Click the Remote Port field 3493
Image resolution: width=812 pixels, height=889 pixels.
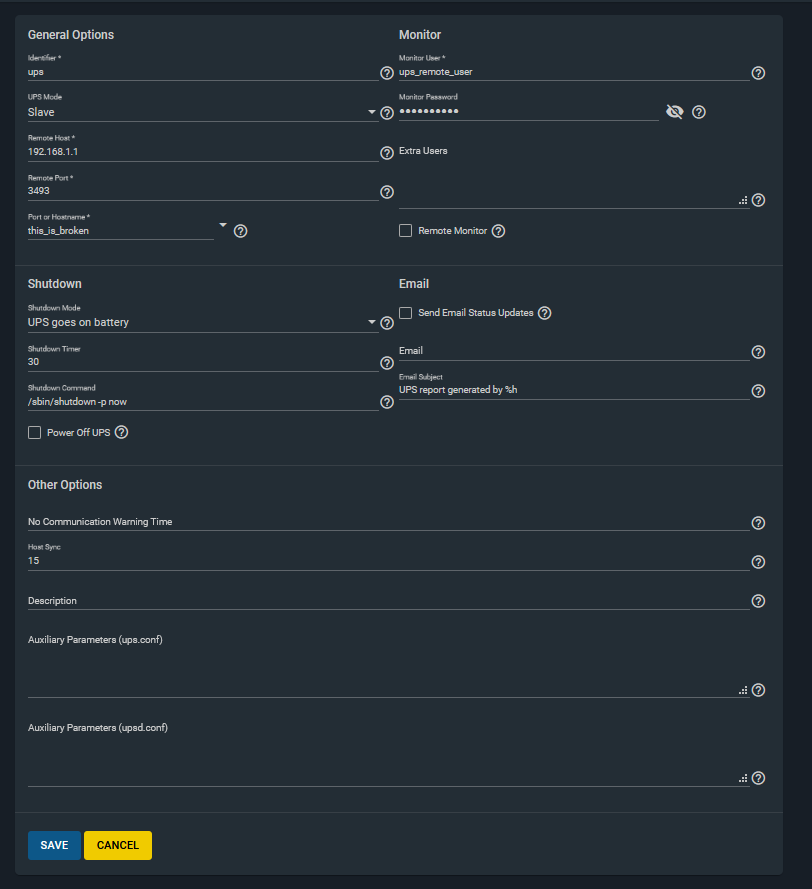203,191
